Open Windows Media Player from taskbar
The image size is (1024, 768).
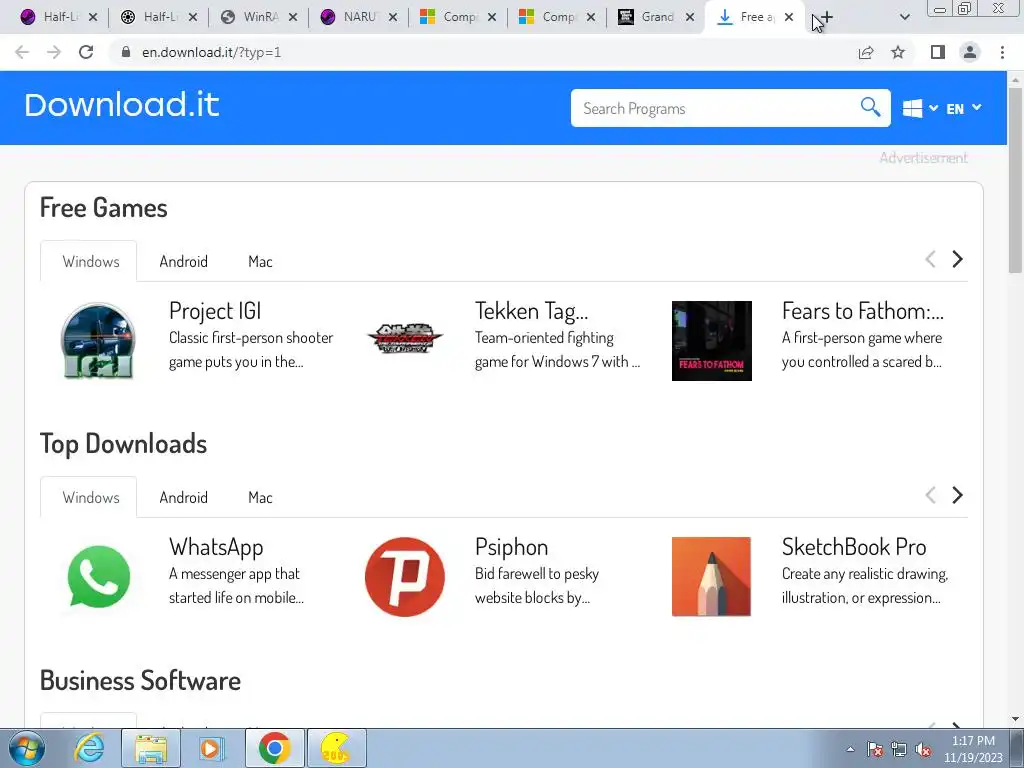[210, 748]
